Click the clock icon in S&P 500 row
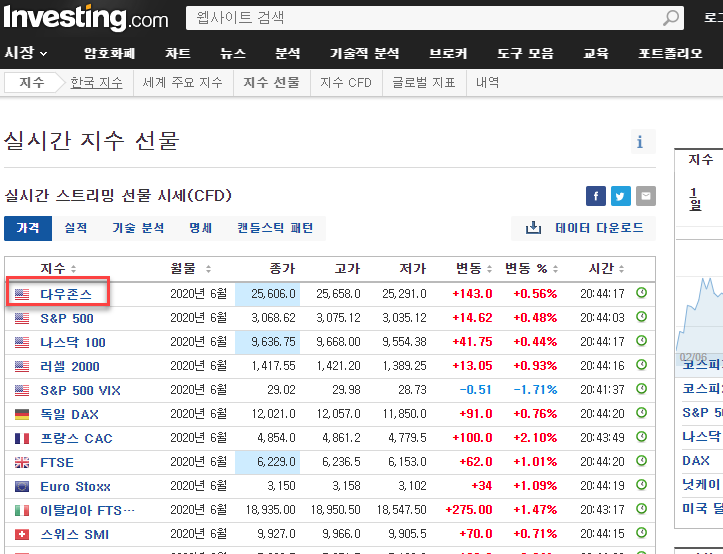The image size is (723, 554). pos(641,317)
